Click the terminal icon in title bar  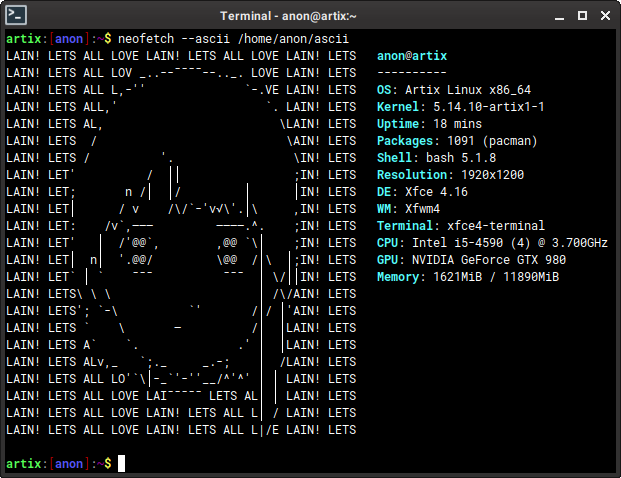tap(16, 15)
